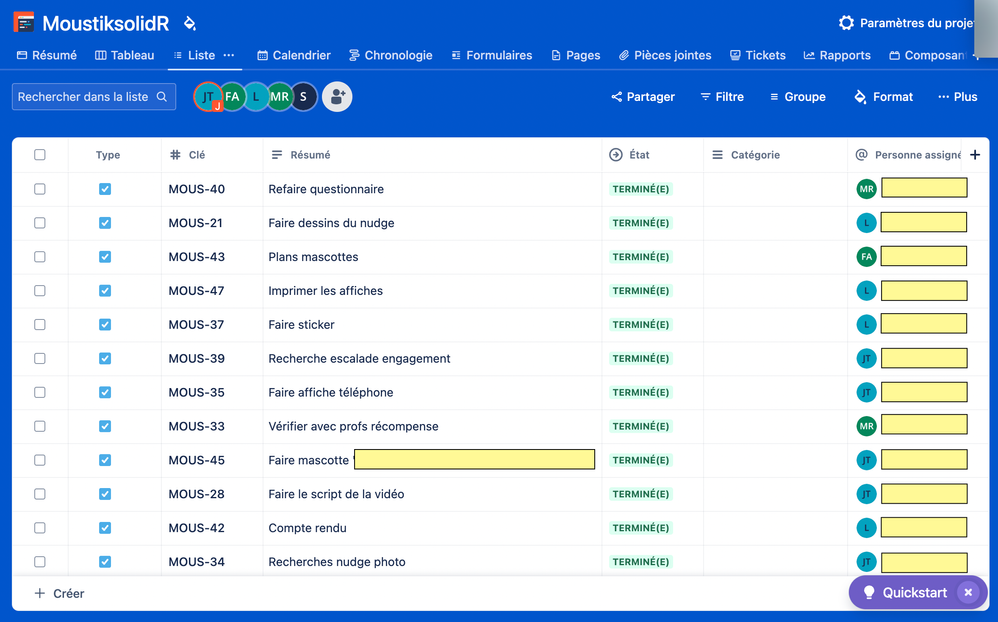
Task: Open issue MOUS-21 key link
Action: tap(195, 223)
